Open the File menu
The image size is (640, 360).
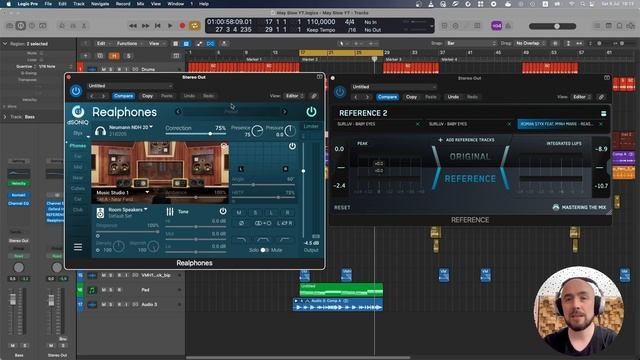click(48, 4)
